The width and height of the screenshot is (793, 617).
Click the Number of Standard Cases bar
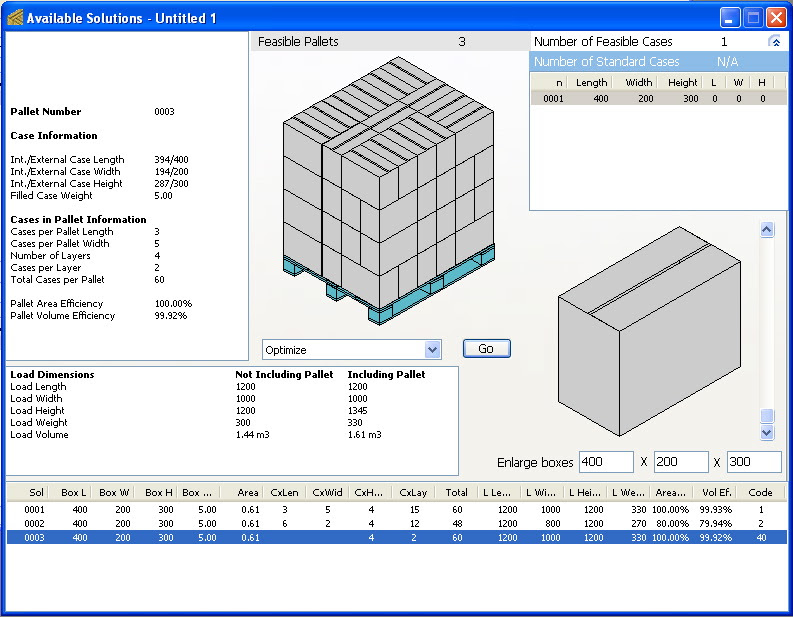pos(658,62)
